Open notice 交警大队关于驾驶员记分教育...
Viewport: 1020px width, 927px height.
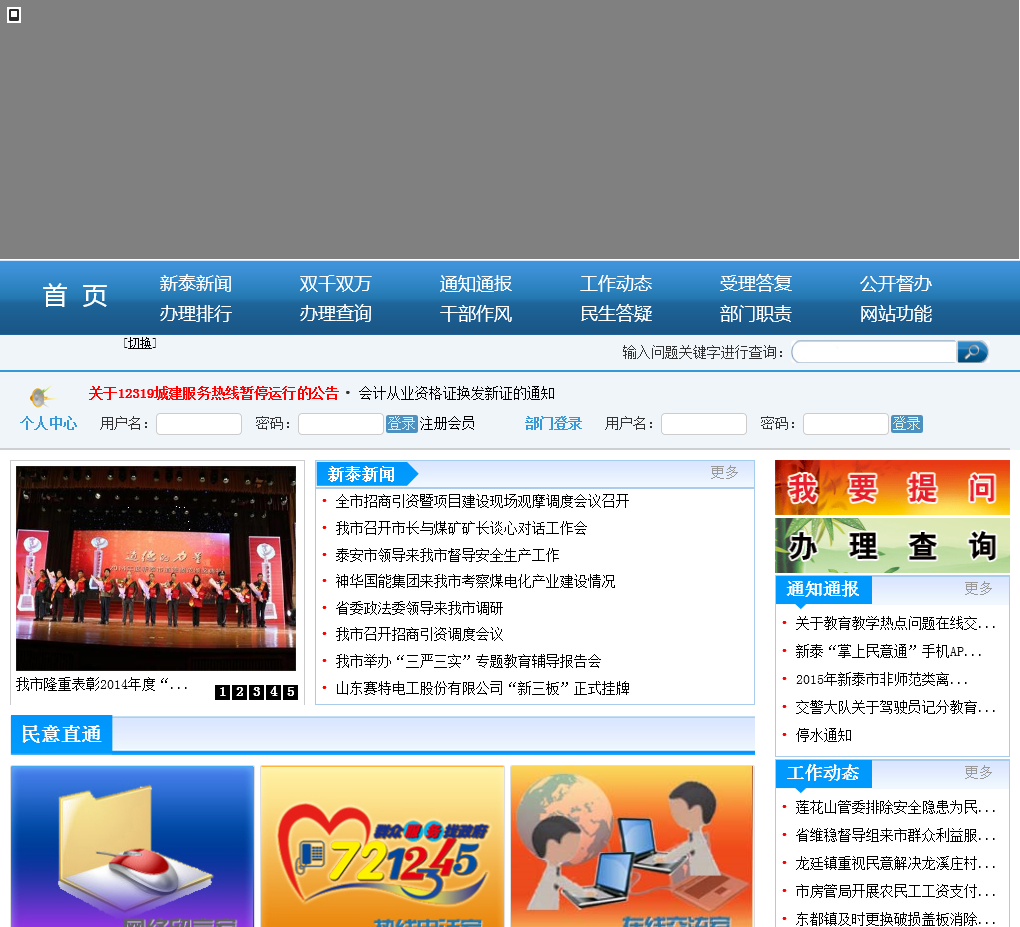(x=896, y=708)
